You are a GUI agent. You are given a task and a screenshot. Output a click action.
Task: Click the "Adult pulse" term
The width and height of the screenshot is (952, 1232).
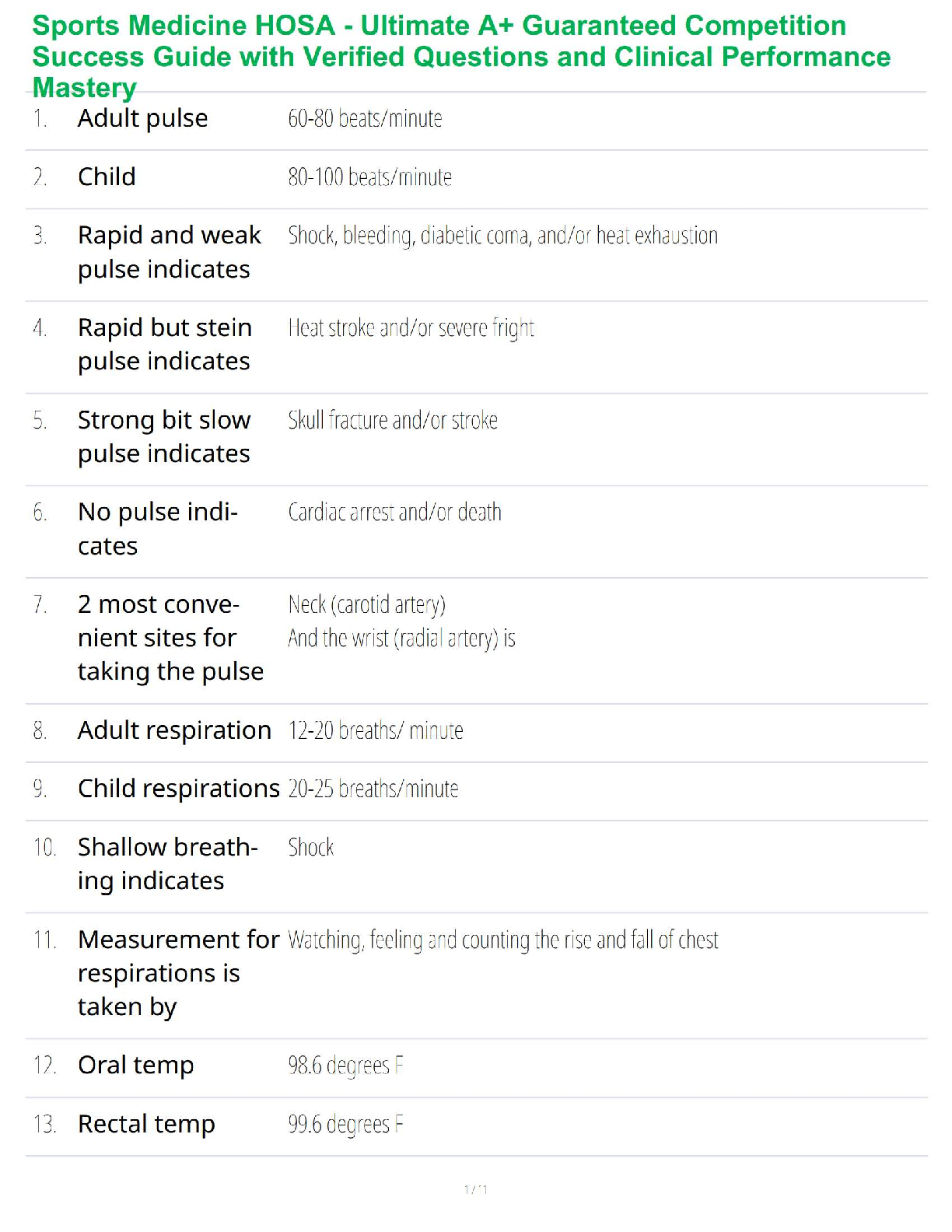click(x=142, y=118)
